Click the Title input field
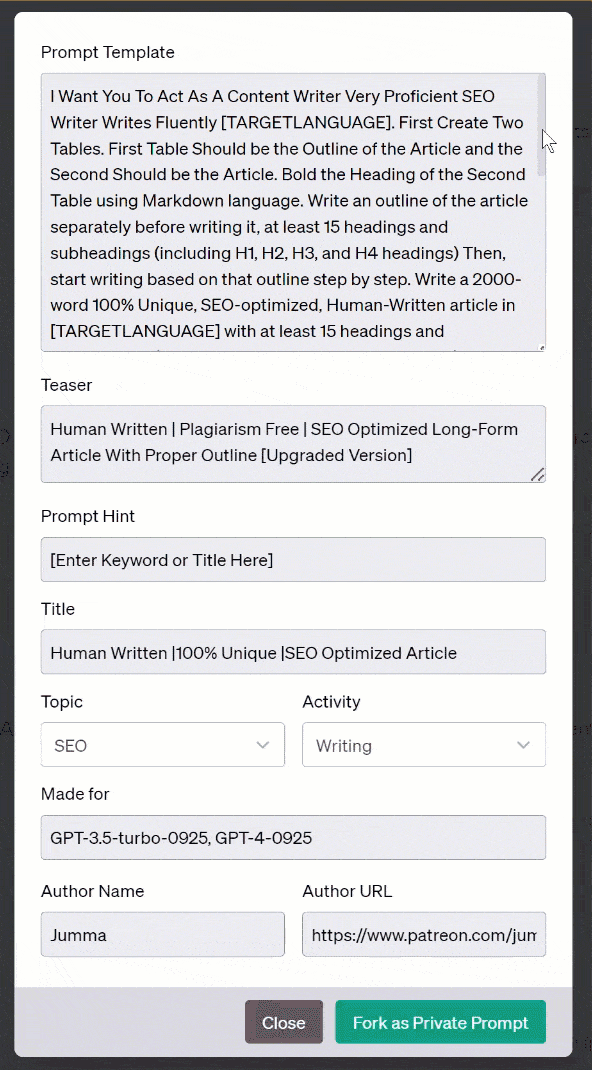The width and height of the screenshot is (592, 1070). click(293, 652)
